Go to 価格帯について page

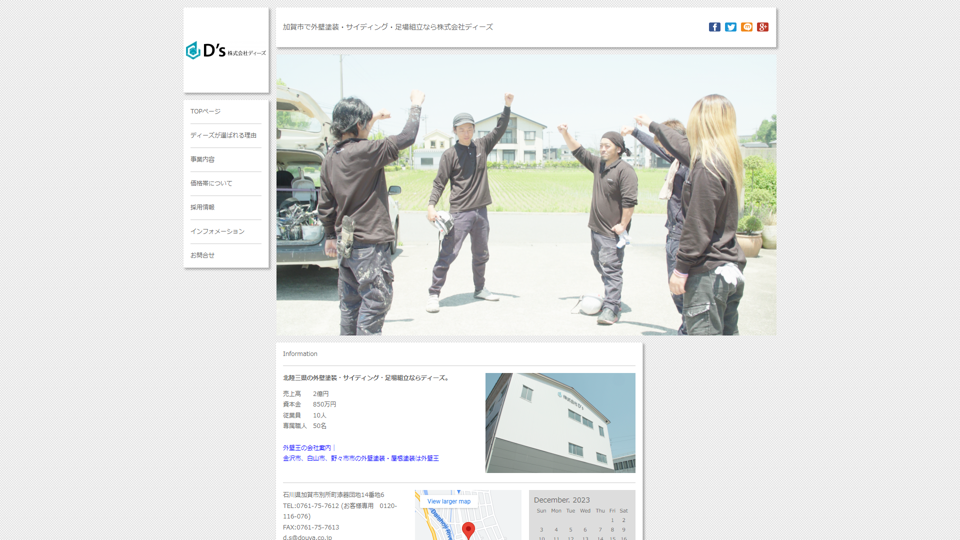click(x=211, y=183)
